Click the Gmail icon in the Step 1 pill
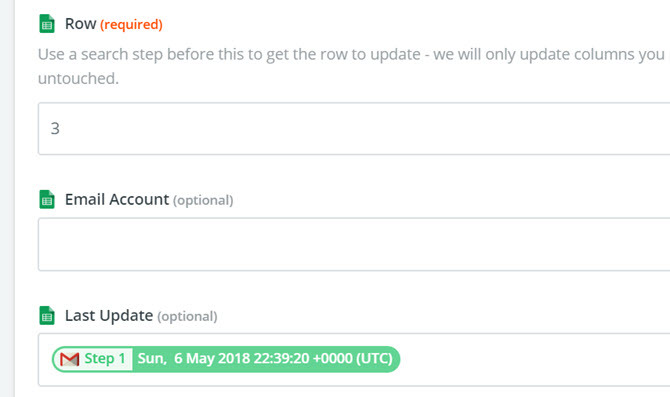Viewport: 670px width, 397px height. tap(70, 359)
